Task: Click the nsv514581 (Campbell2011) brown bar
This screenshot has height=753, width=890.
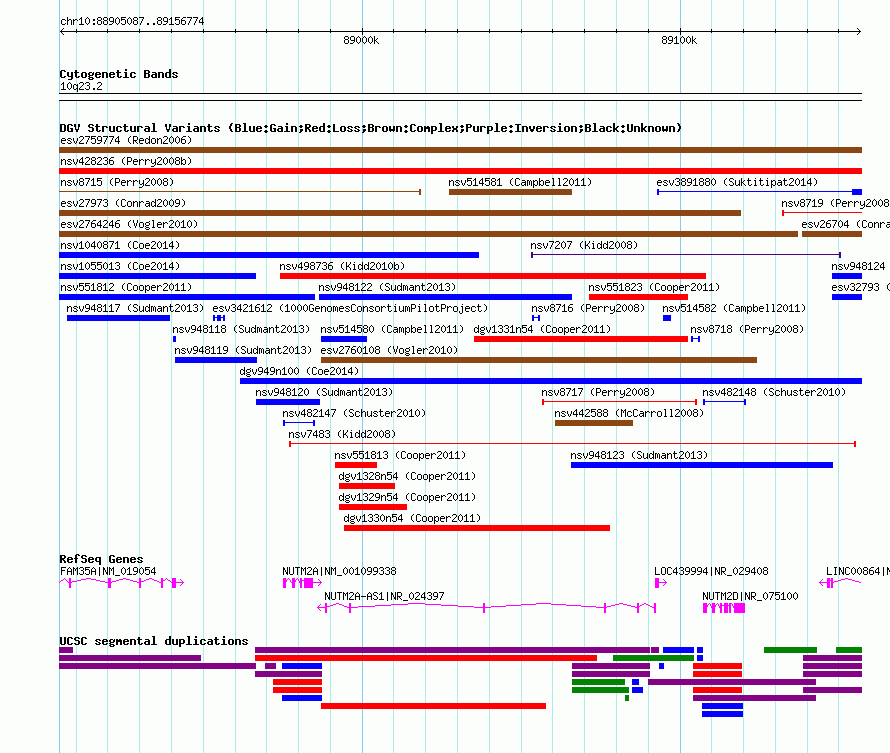Action: [510, 192]
